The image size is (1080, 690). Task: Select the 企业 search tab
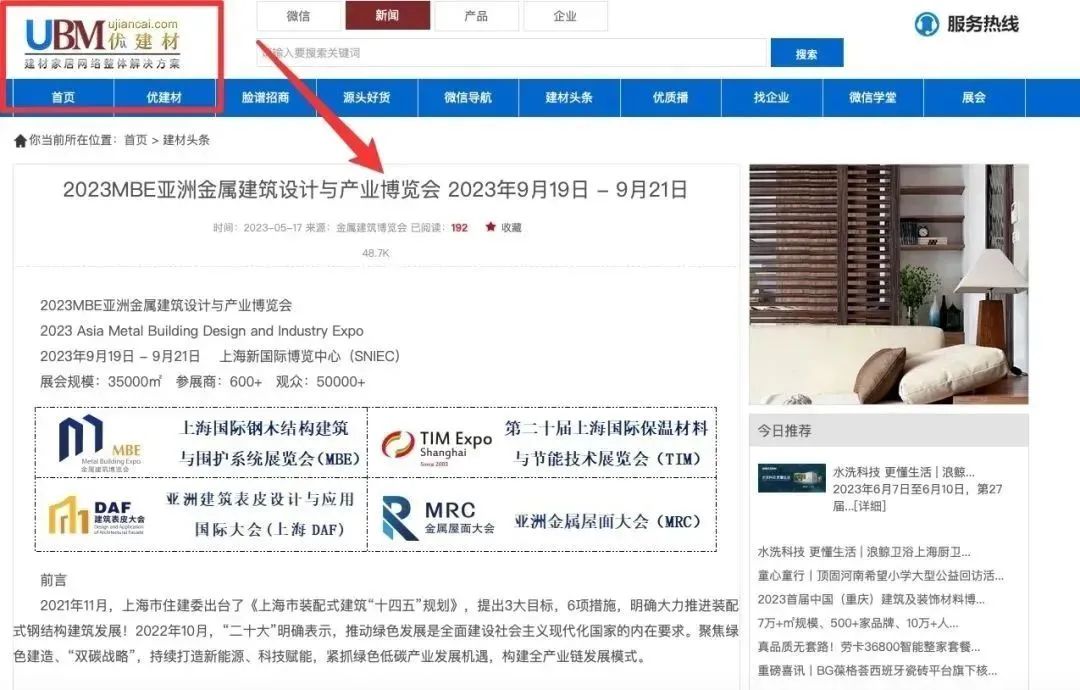tap(565, 16)
